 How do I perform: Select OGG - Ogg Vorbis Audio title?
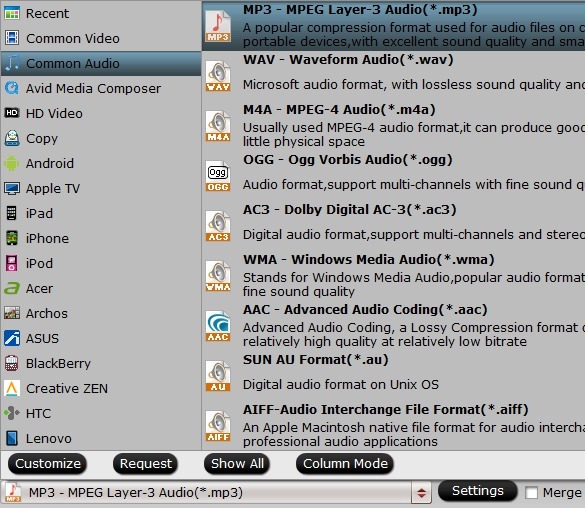point(348,160)
